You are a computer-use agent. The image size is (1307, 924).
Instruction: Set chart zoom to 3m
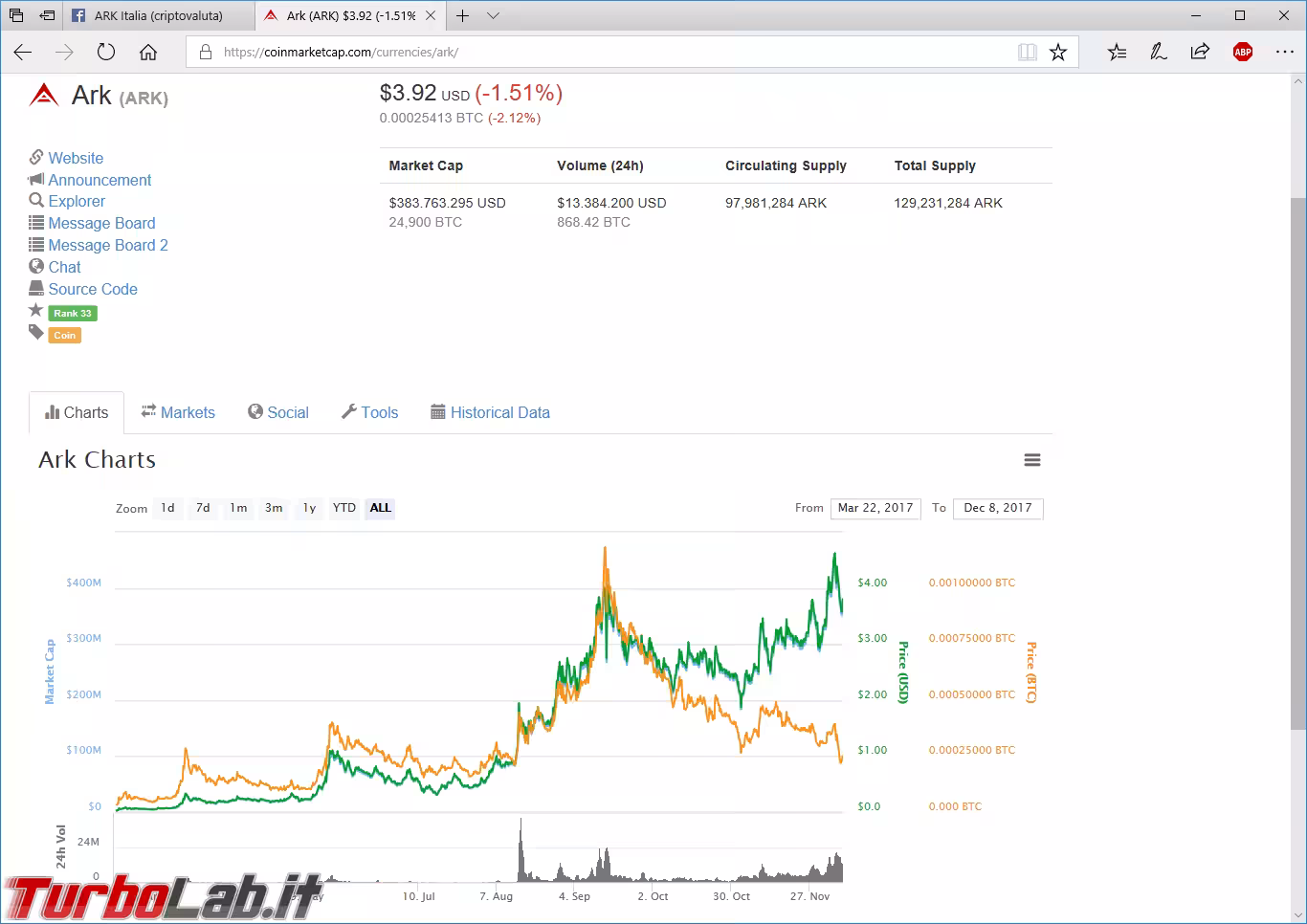274,508
